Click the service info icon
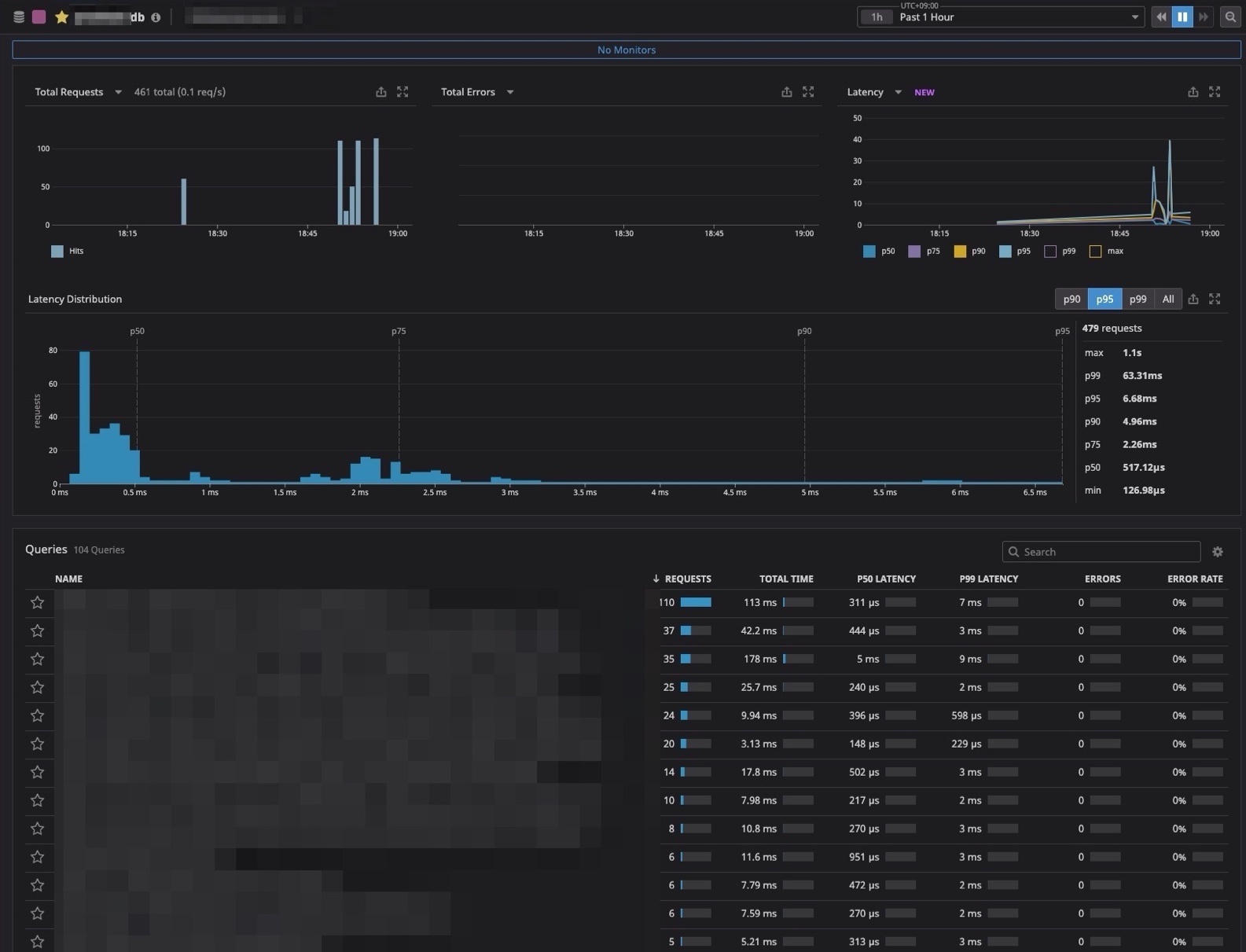 click(156, 17)
